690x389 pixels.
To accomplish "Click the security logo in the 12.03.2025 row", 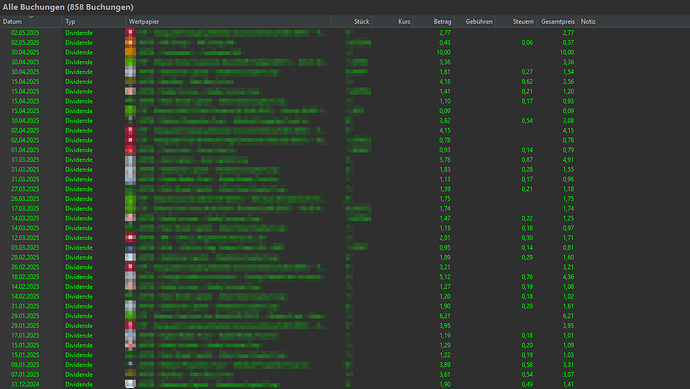I will click(x=130, y=238).
